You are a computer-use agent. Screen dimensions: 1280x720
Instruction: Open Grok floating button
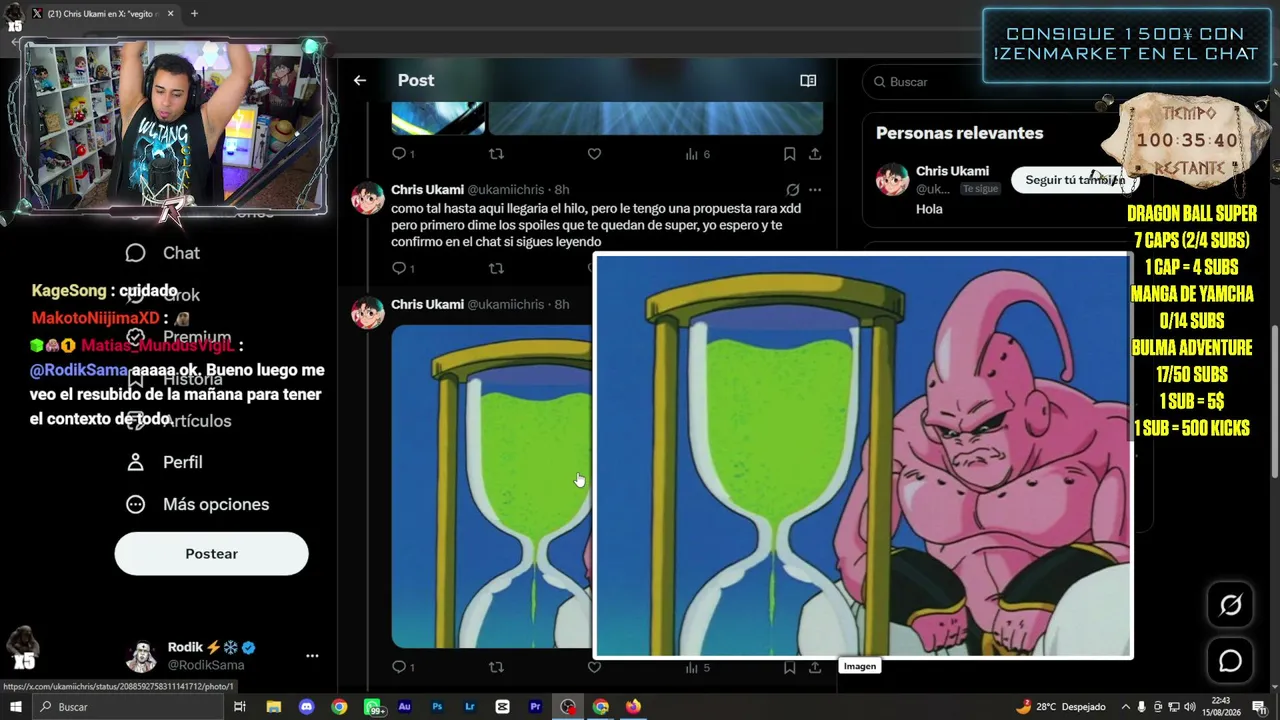[x=1230, y=605]
